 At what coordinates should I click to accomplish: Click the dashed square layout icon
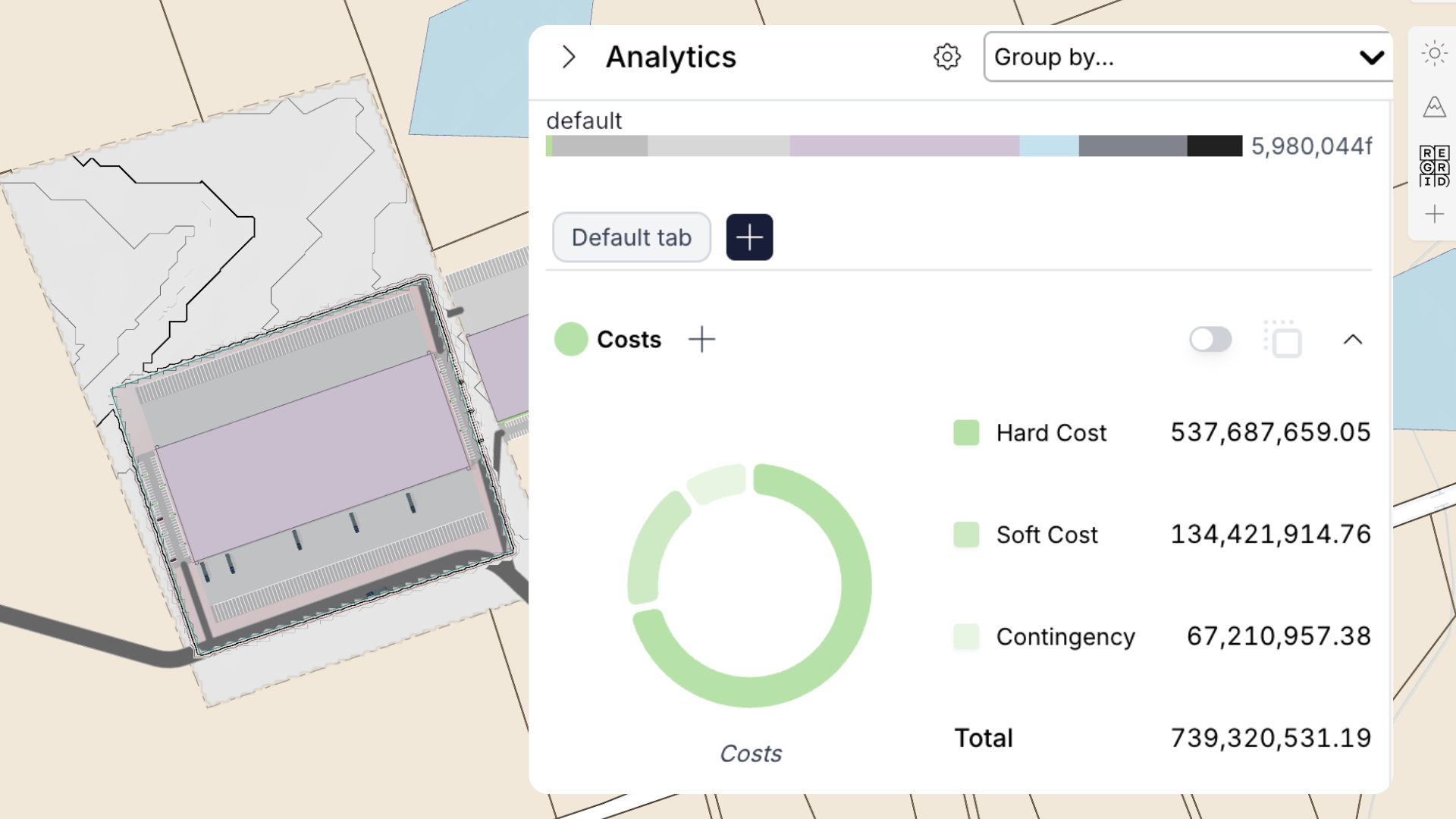(x=1283, y=339)
